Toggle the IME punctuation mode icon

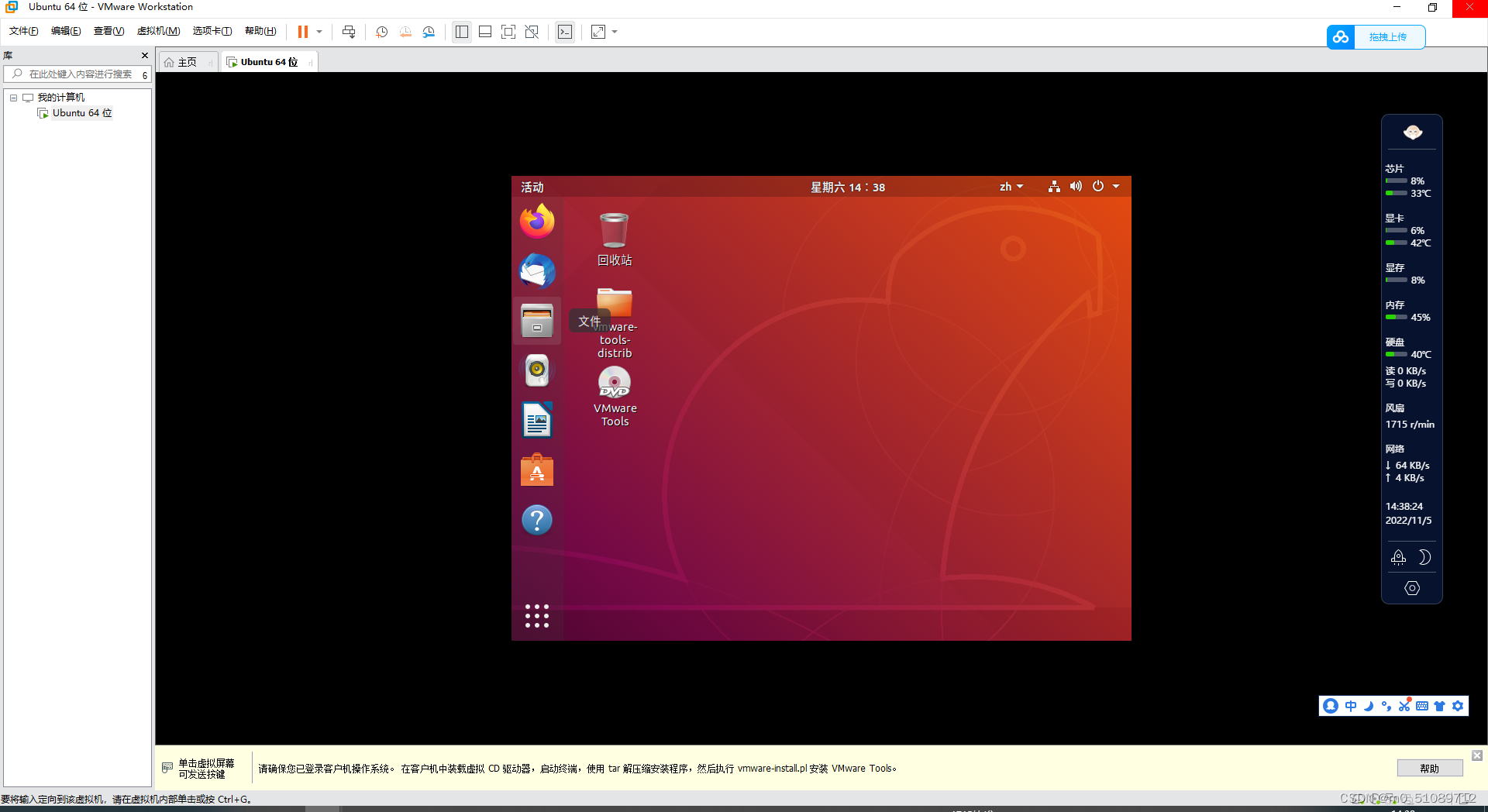tap(1386, 706)
